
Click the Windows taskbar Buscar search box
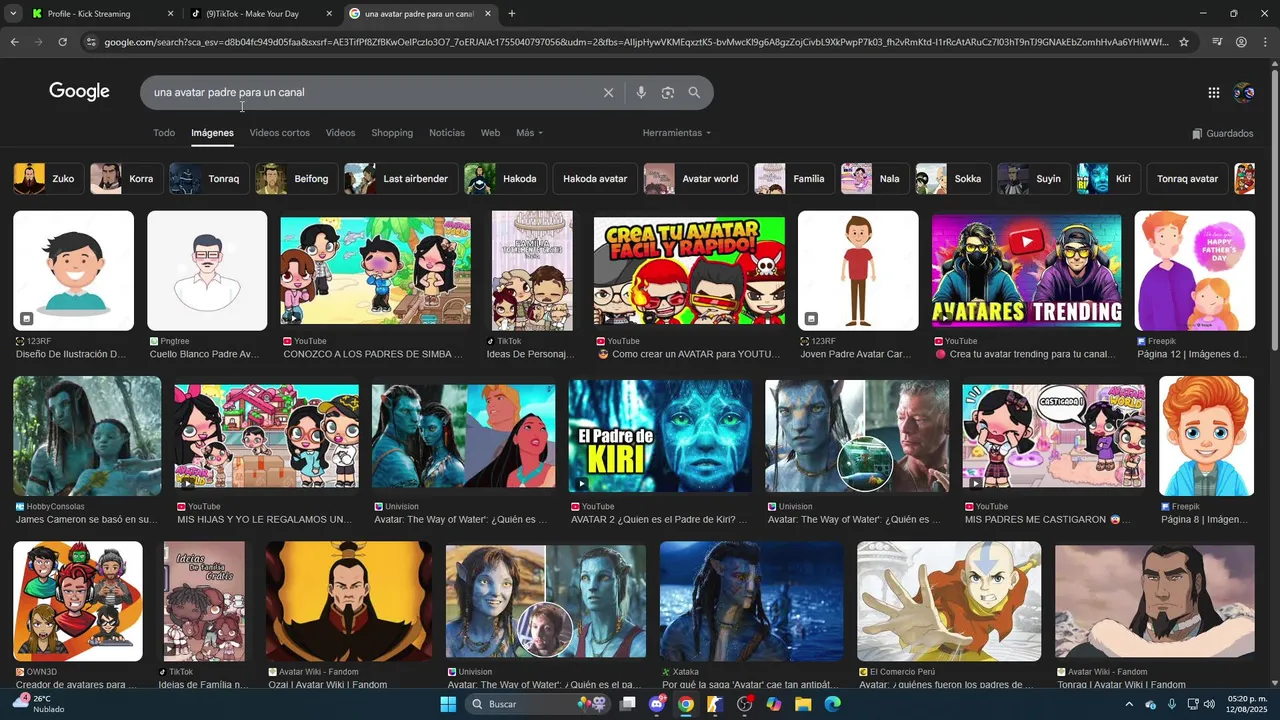[x=540, y=704]
